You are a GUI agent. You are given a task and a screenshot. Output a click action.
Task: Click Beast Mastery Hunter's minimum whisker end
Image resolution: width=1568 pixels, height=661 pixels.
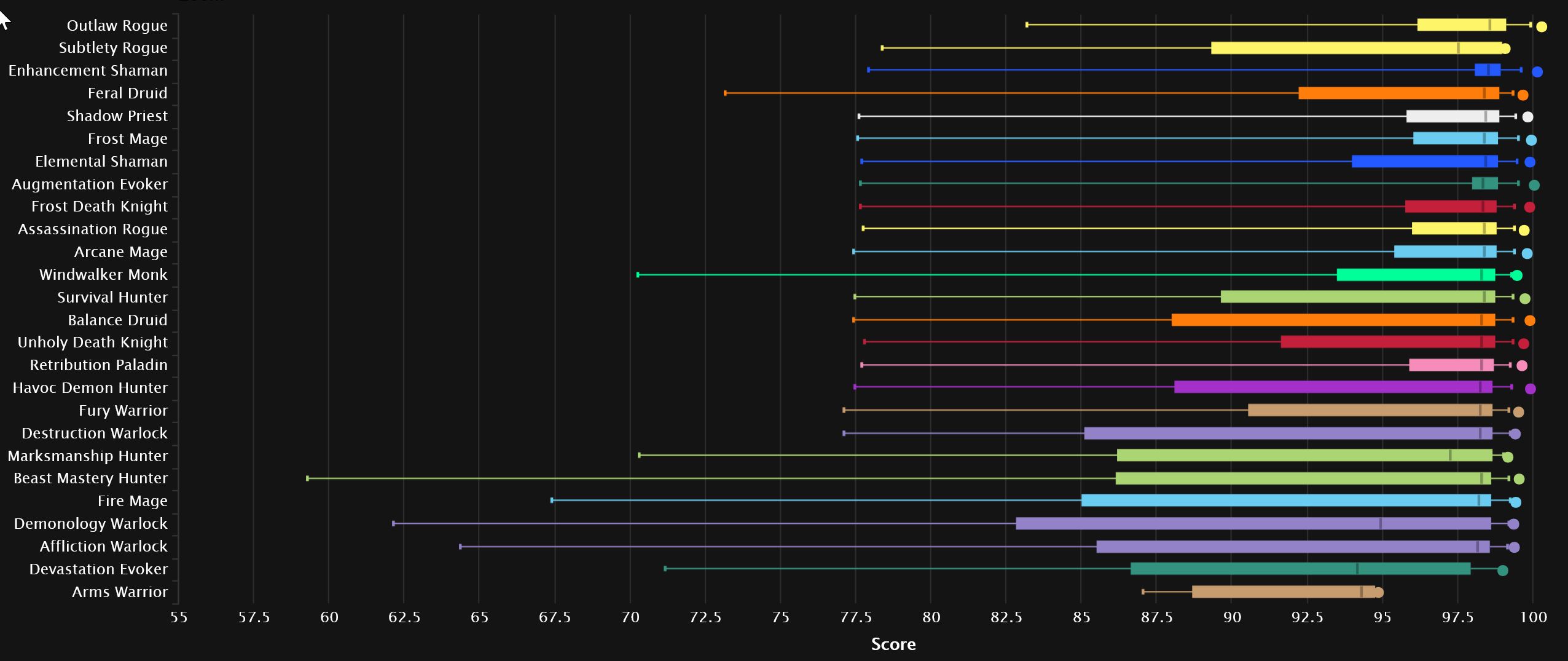coord(308,478)
